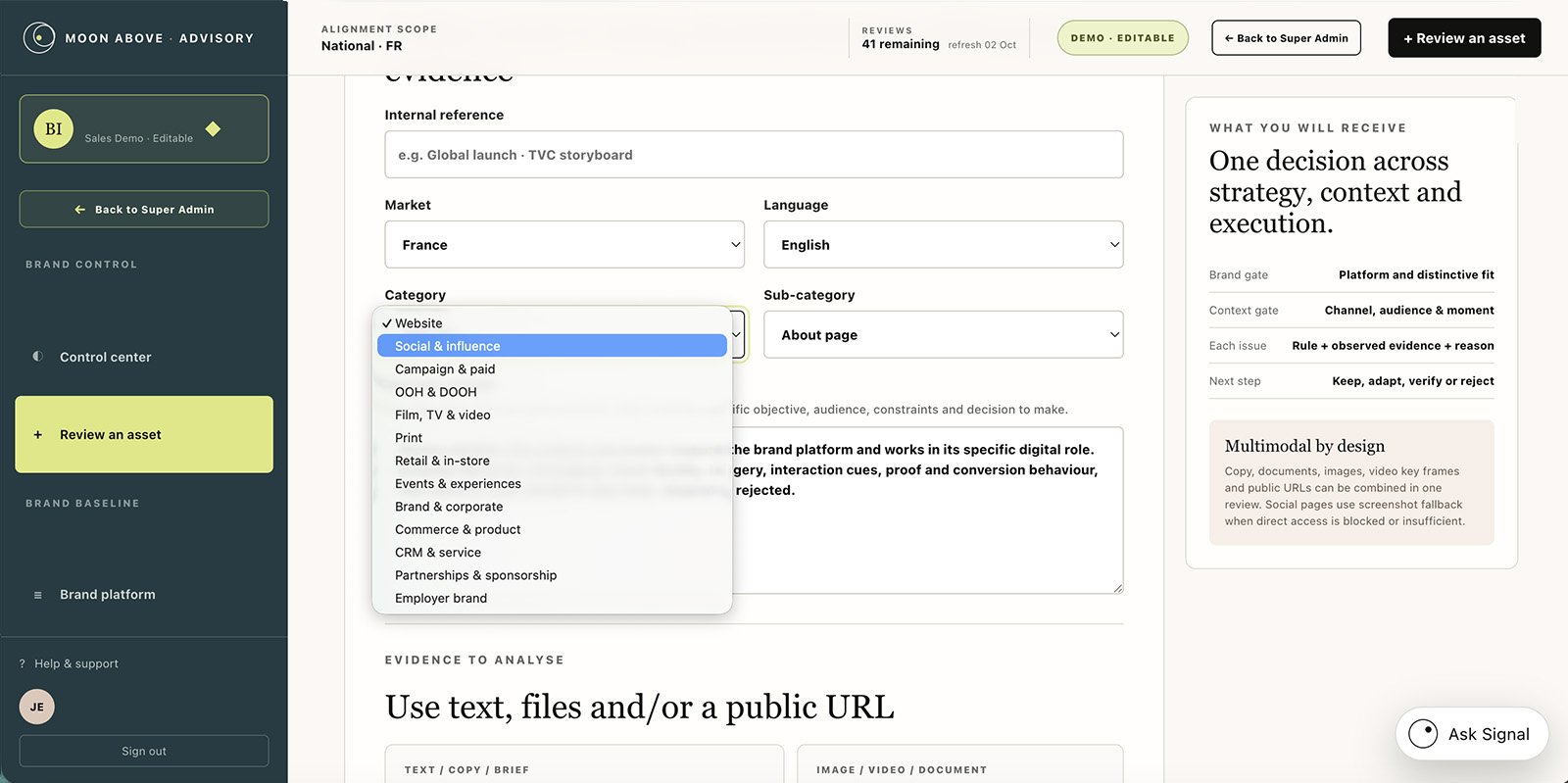Select Website in the category list
Image resolution: width=1568 pixels, height=783 pixels.
pos(552,323)
